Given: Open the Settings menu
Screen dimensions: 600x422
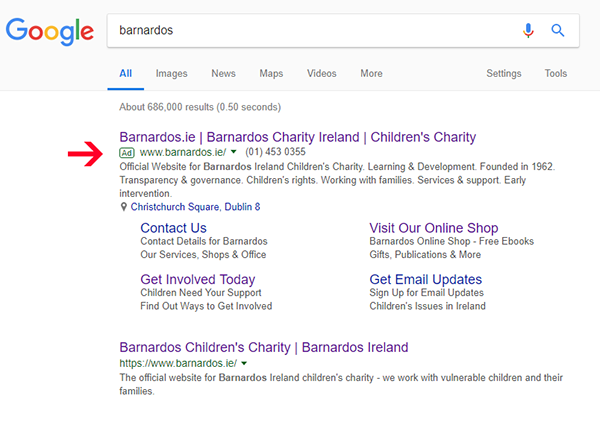Looking at the screenshot, I should click(504, 73).
